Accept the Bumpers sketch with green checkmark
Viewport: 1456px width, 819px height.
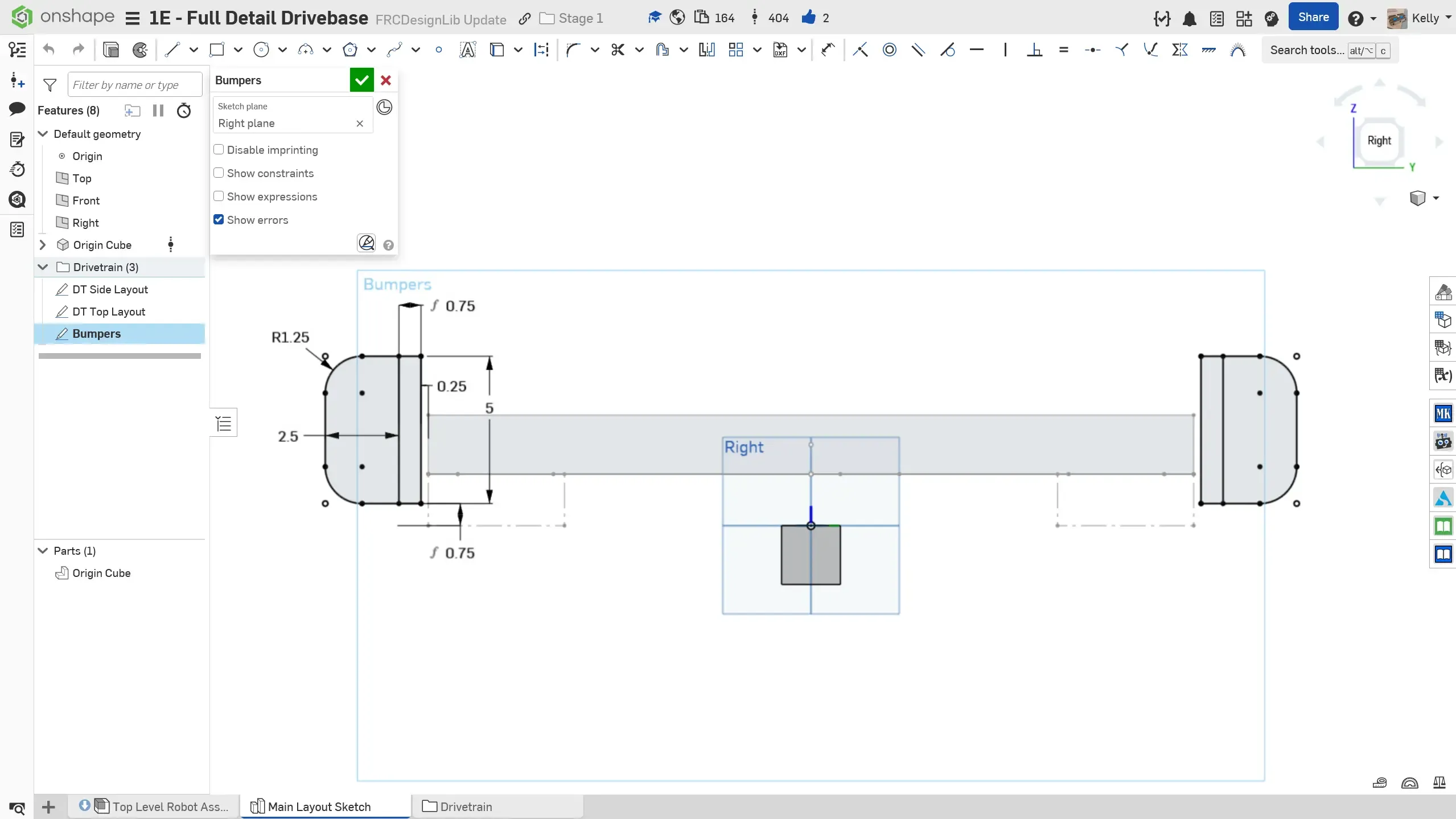[361, 80]
